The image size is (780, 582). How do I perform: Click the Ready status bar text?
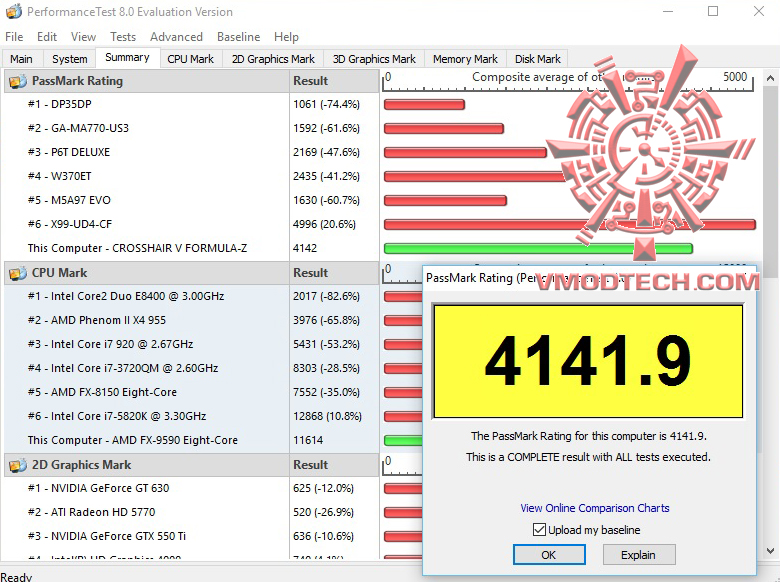pos(16,577)
